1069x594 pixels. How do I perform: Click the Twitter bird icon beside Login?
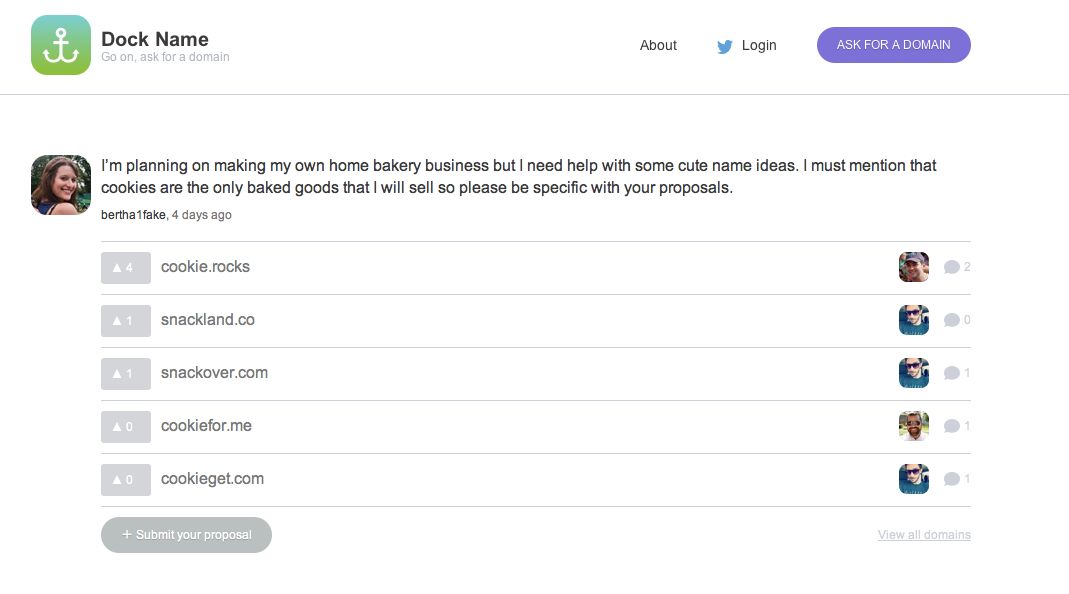click(x=725, y=46)
